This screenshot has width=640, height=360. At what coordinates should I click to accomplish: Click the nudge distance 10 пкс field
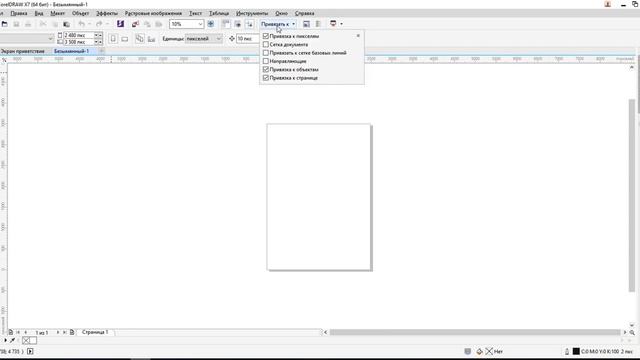pos(247,39)
